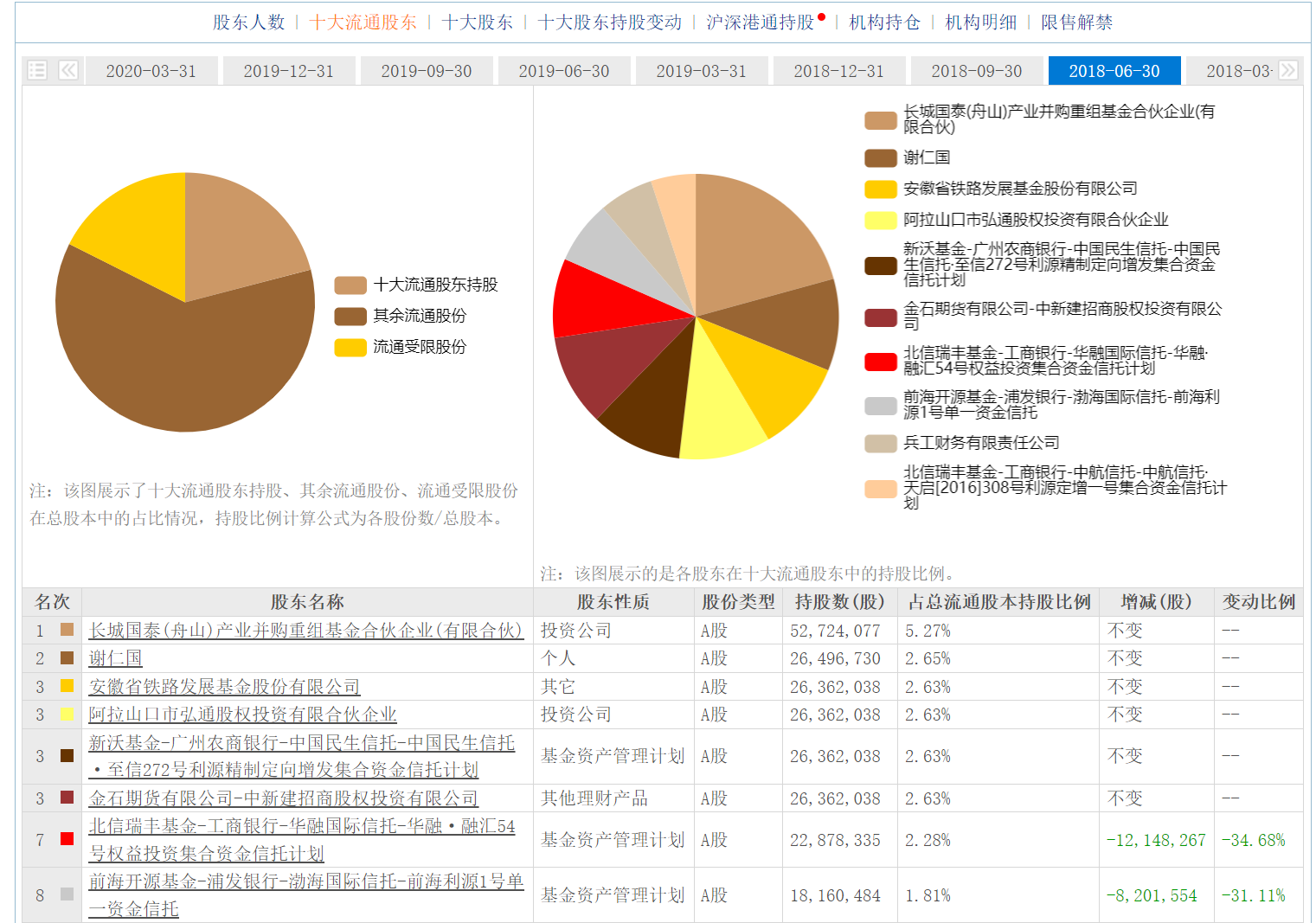Open the date list icon
The height and width of the screenshot is (923, 1316).
point(37,70)
